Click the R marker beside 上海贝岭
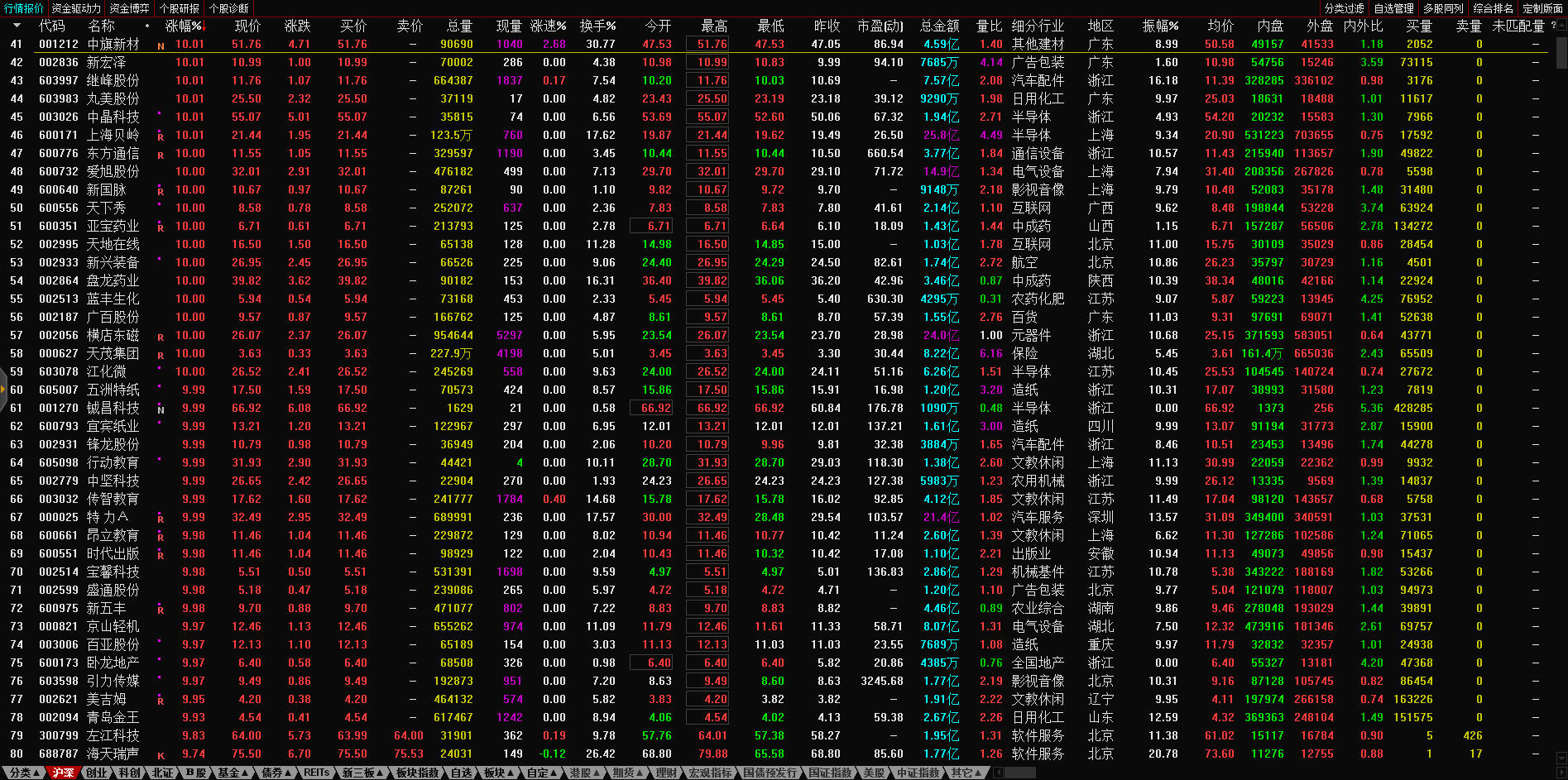Image resolution: width=1568 pixels, height=780 pixels. tap(161, 136)
